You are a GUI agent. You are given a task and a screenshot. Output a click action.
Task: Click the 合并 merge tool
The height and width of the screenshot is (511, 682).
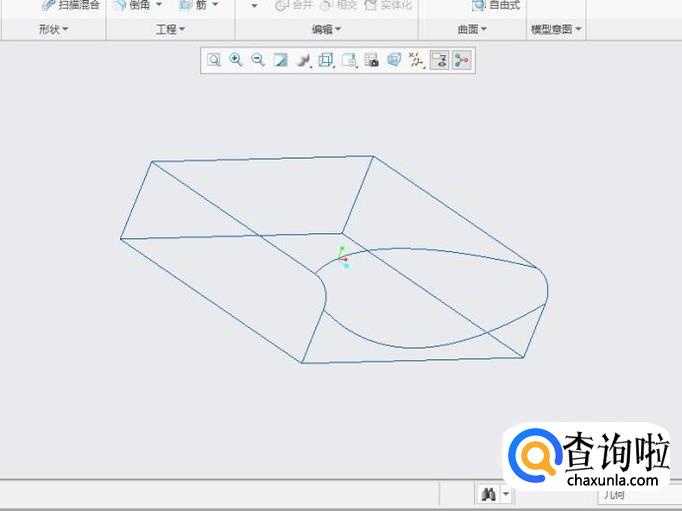[294, 5]
